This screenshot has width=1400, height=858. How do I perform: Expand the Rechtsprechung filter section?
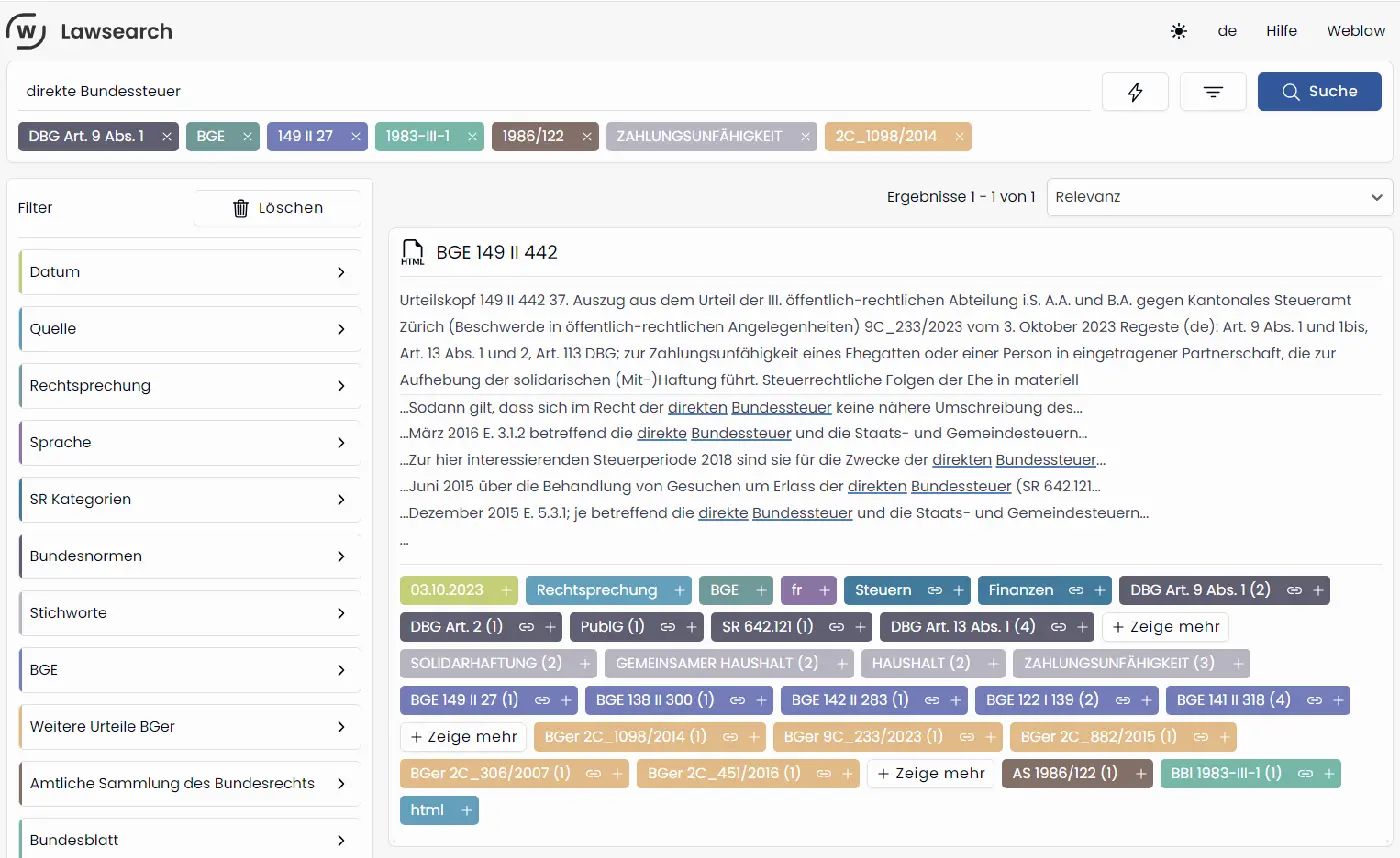[190, 386]
